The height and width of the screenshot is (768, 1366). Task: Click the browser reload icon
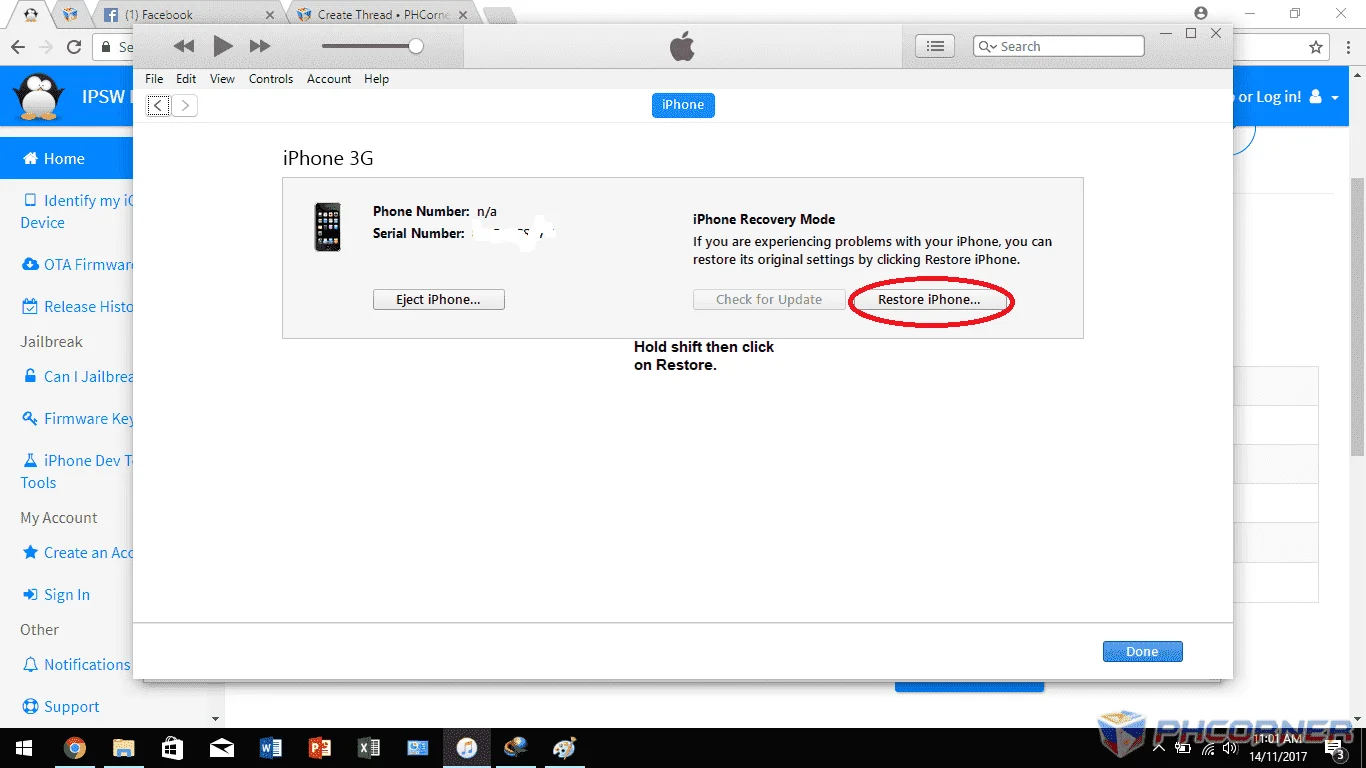(x=74, y=47)
